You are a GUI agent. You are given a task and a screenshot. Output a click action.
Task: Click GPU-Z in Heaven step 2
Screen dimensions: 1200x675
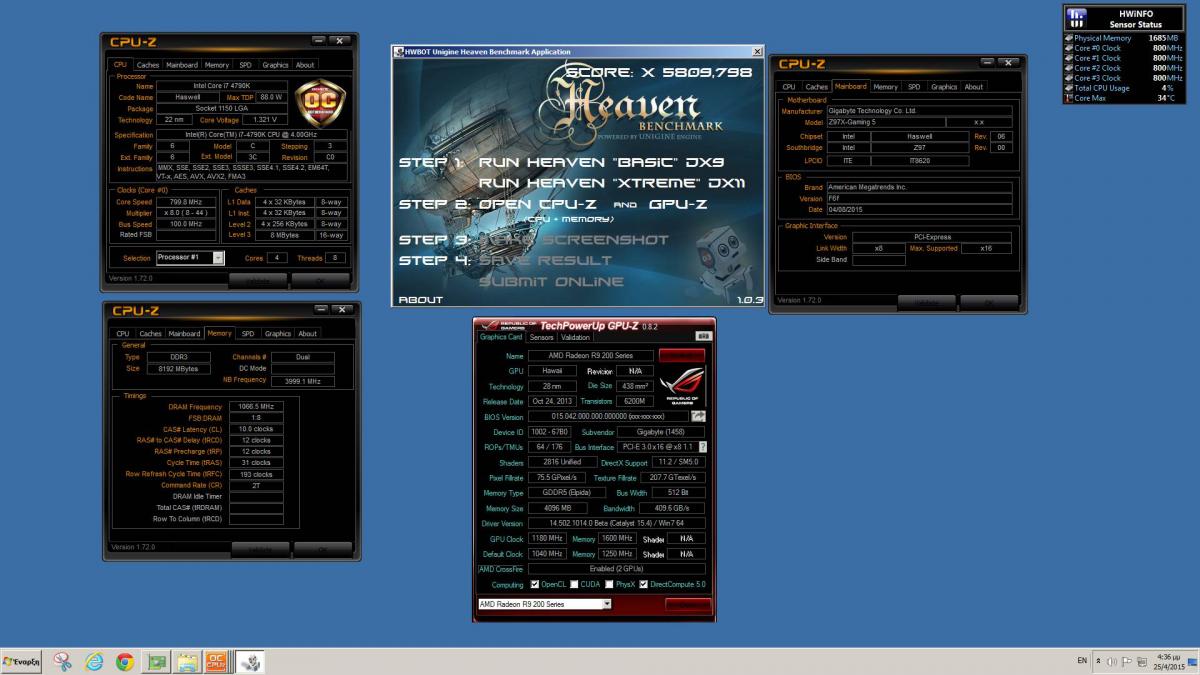[x=680, y=204]
